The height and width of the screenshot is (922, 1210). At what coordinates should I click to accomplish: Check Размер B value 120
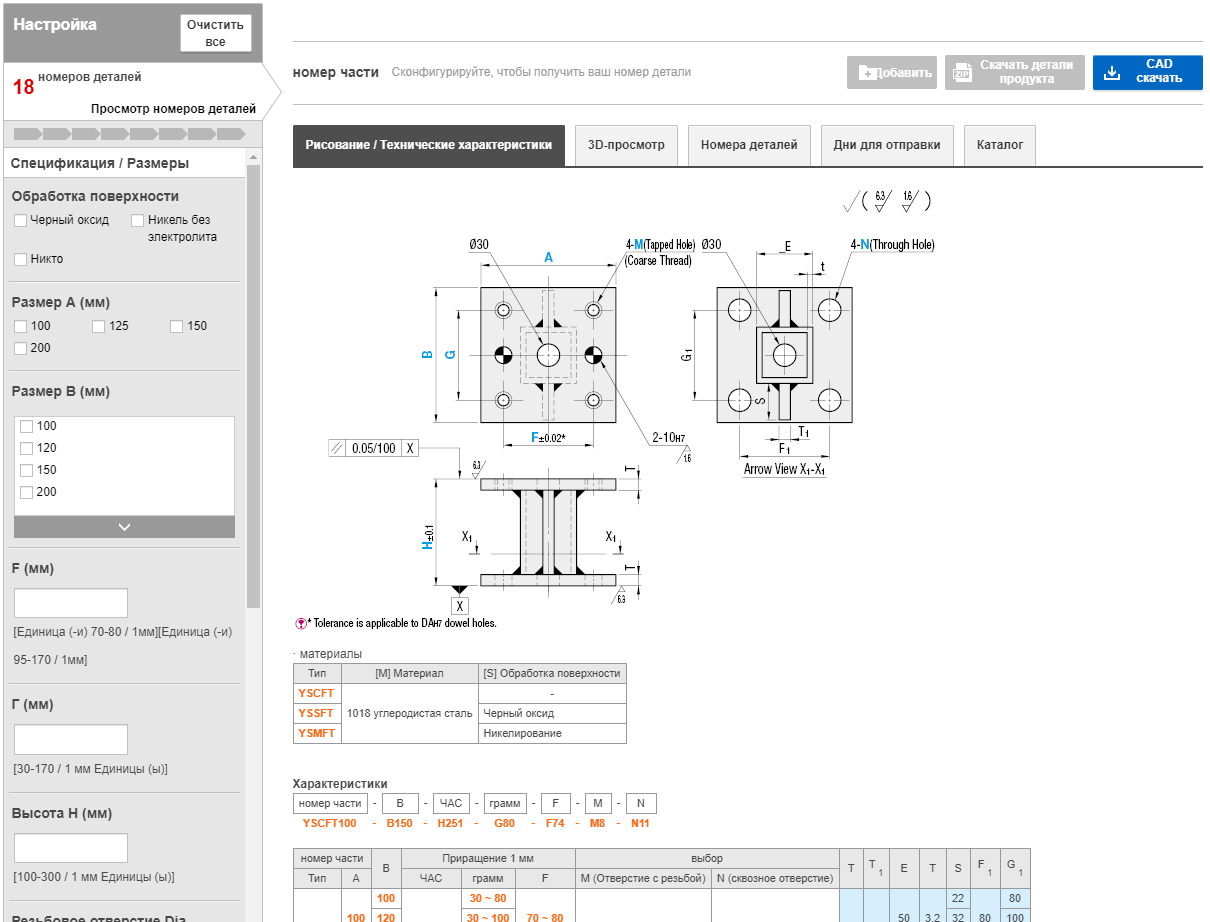click(x=27, y=448)
